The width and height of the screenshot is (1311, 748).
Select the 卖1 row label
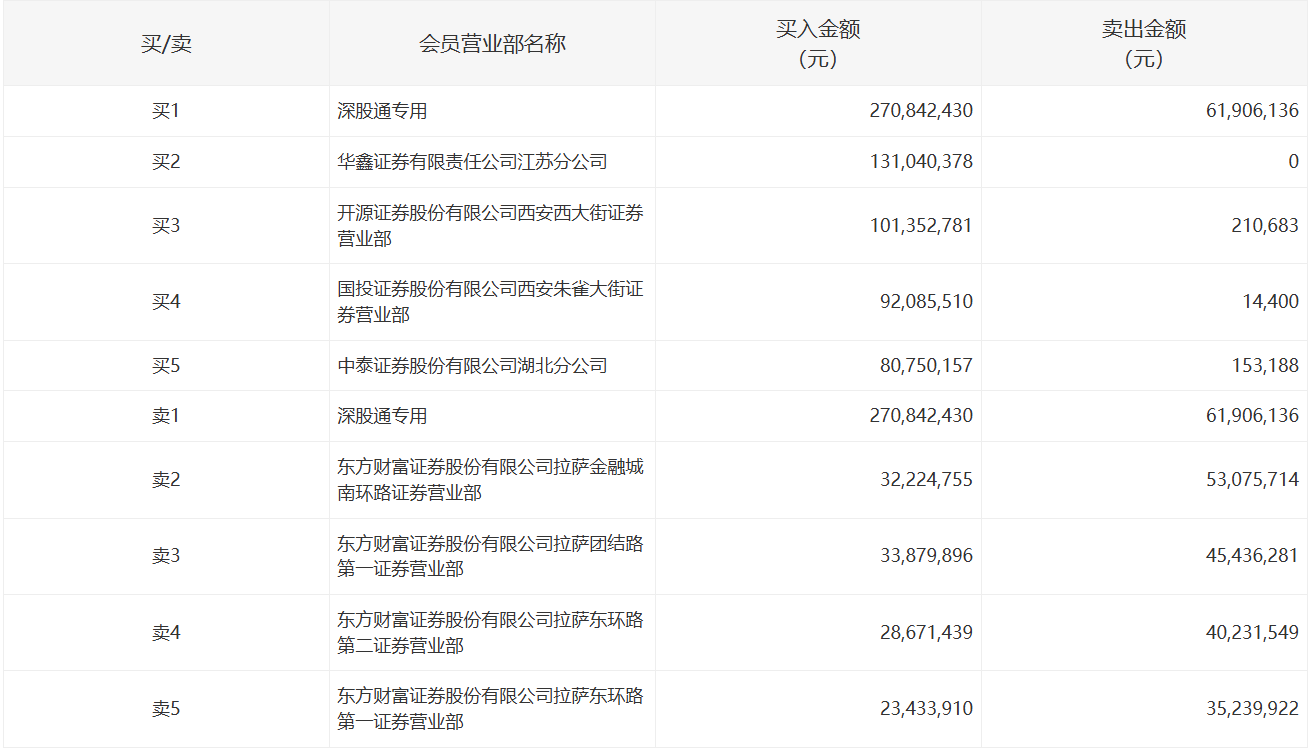[x=166, y=416]
